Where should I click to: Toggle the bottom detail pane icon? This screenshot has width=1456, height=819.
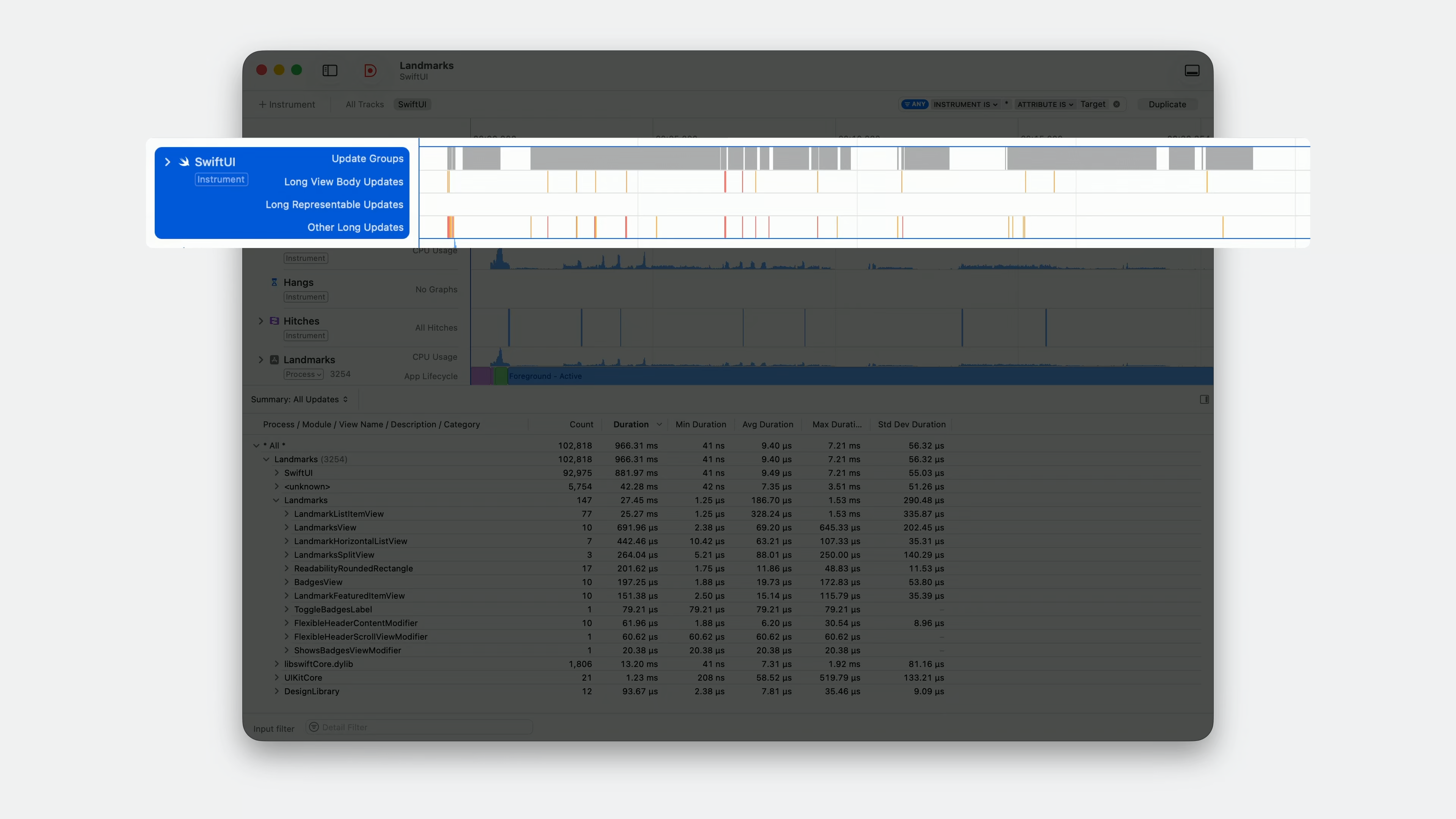(1192, 71)
